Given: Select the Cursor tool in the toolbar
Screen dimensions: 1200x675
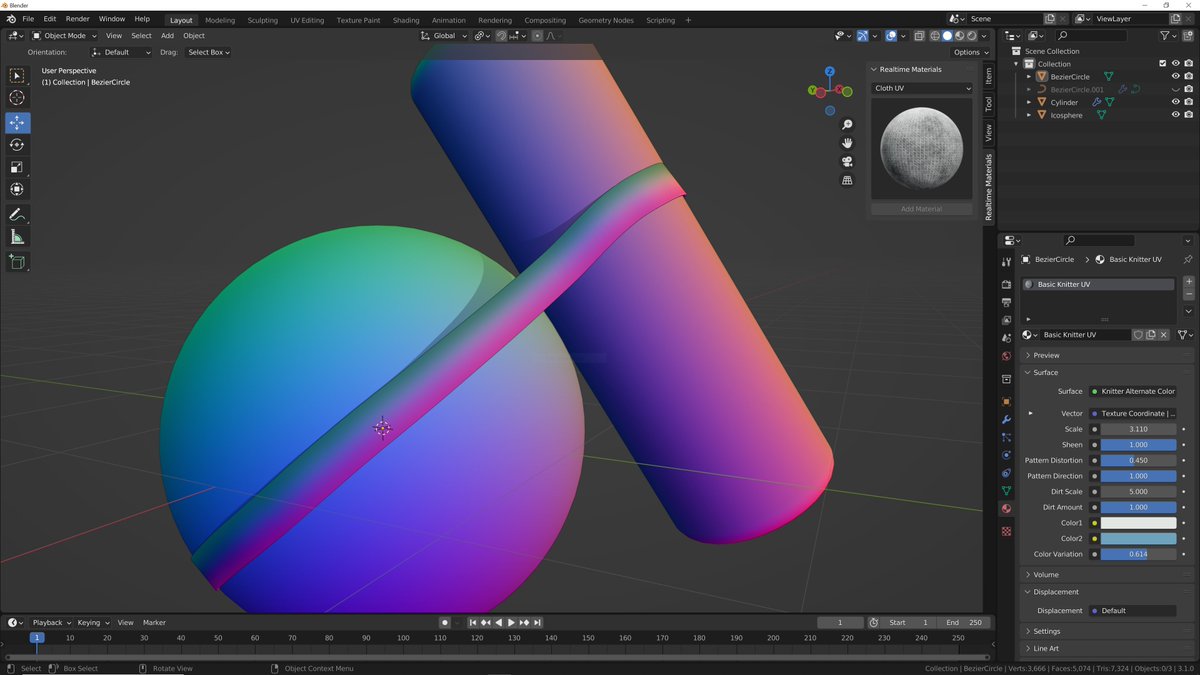Looking at the screenshot, I should 17,98.
